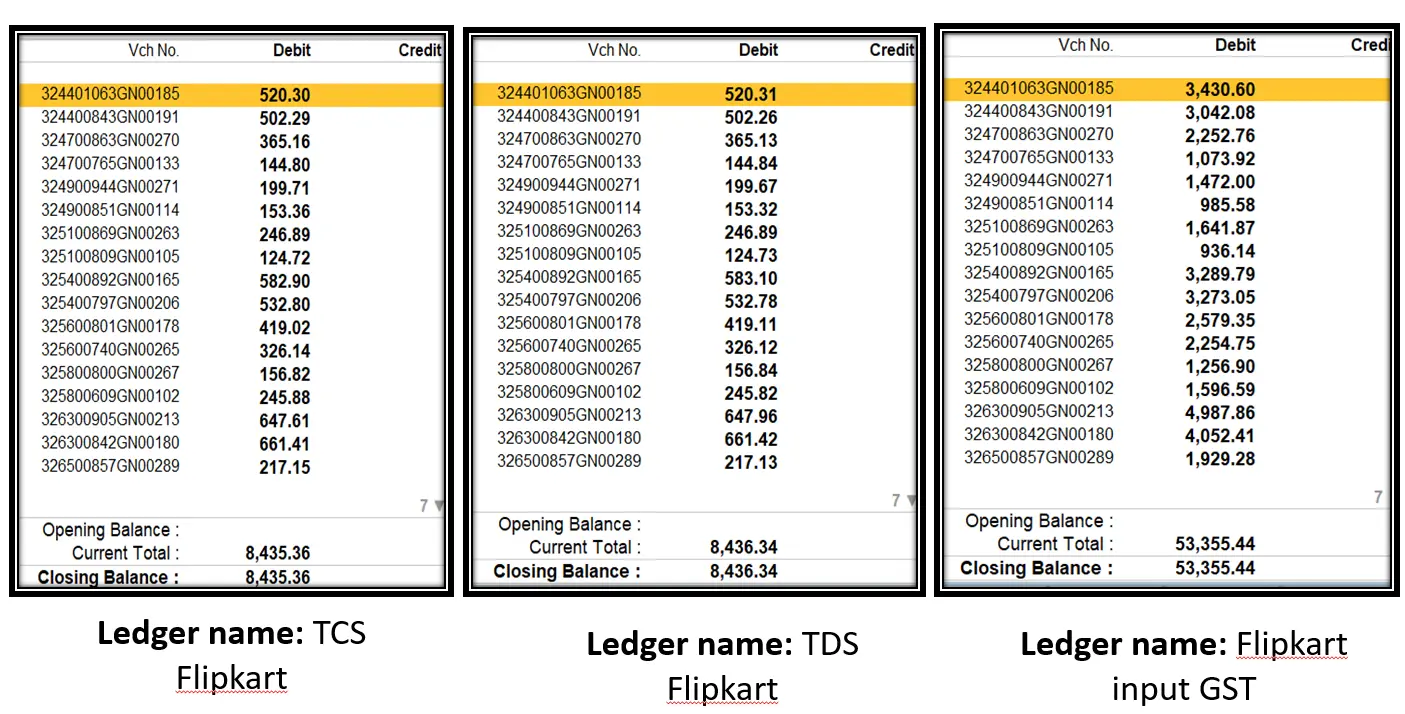Click the 'Flipkart input GST' ledger name caption
The height and width of the screenshot is (714, 1405).
[1183, 666]
